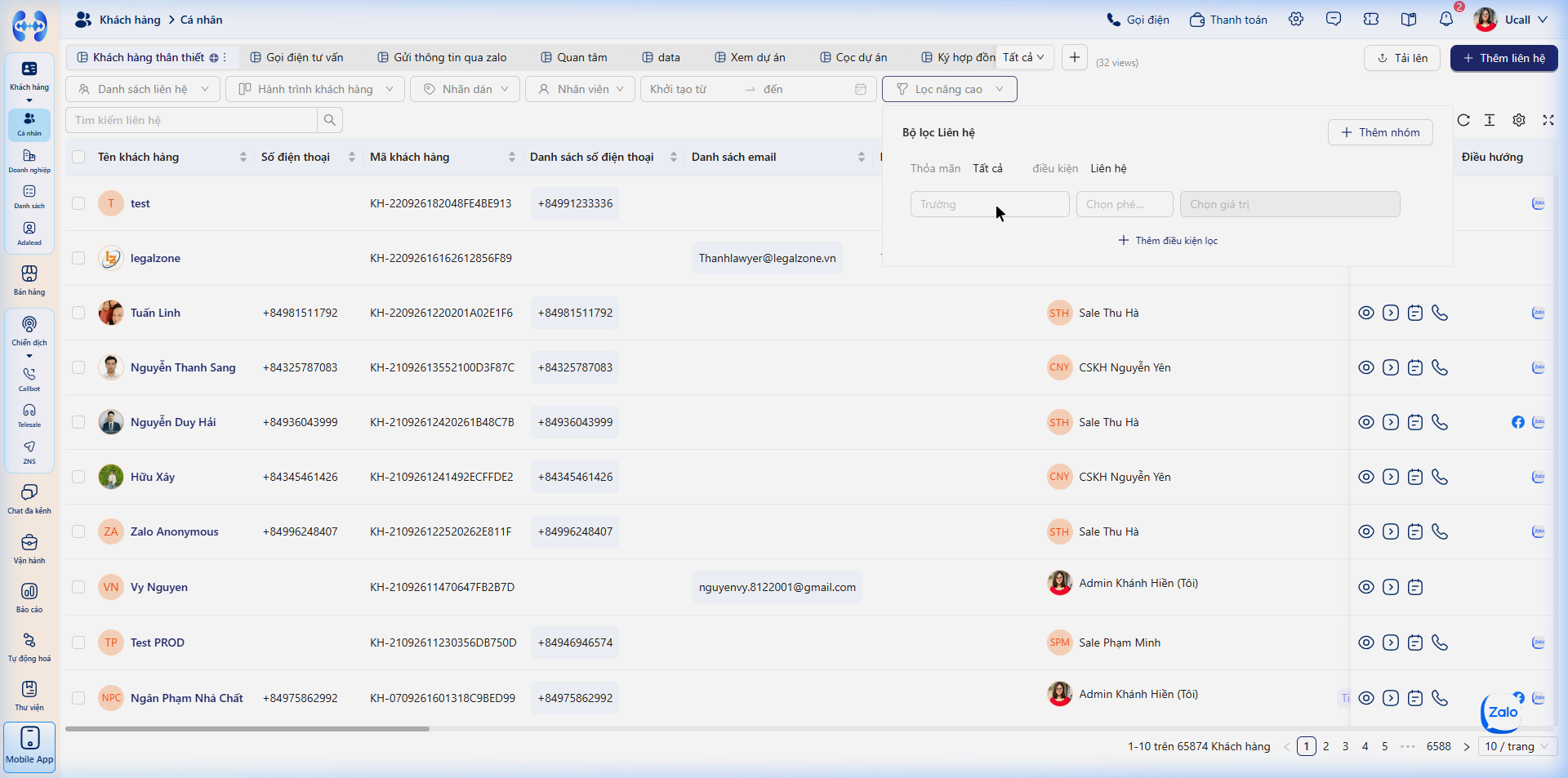1568x778 pixels.
Task: Open the Callbot sidebar item
Action: point(29,379)
